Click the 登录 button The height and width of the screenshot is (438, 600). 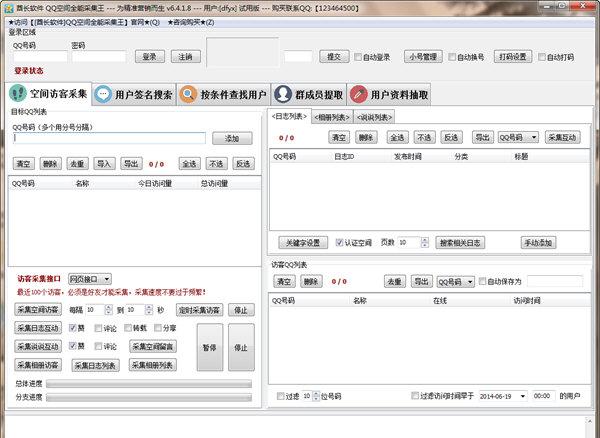[x=150, y=57]
